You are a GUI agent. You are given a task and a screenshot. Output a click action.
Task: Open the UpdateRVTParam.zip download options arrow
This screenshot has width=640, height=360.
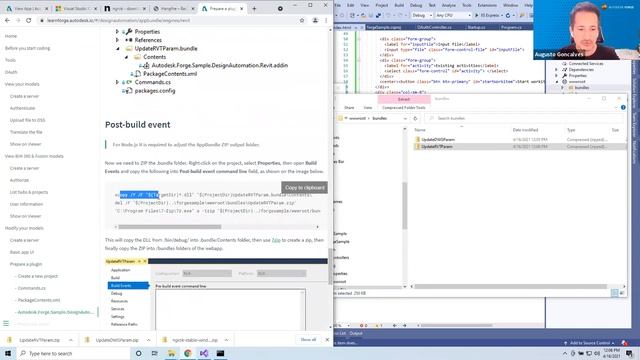pyautogui.click(x=71, y=340)
